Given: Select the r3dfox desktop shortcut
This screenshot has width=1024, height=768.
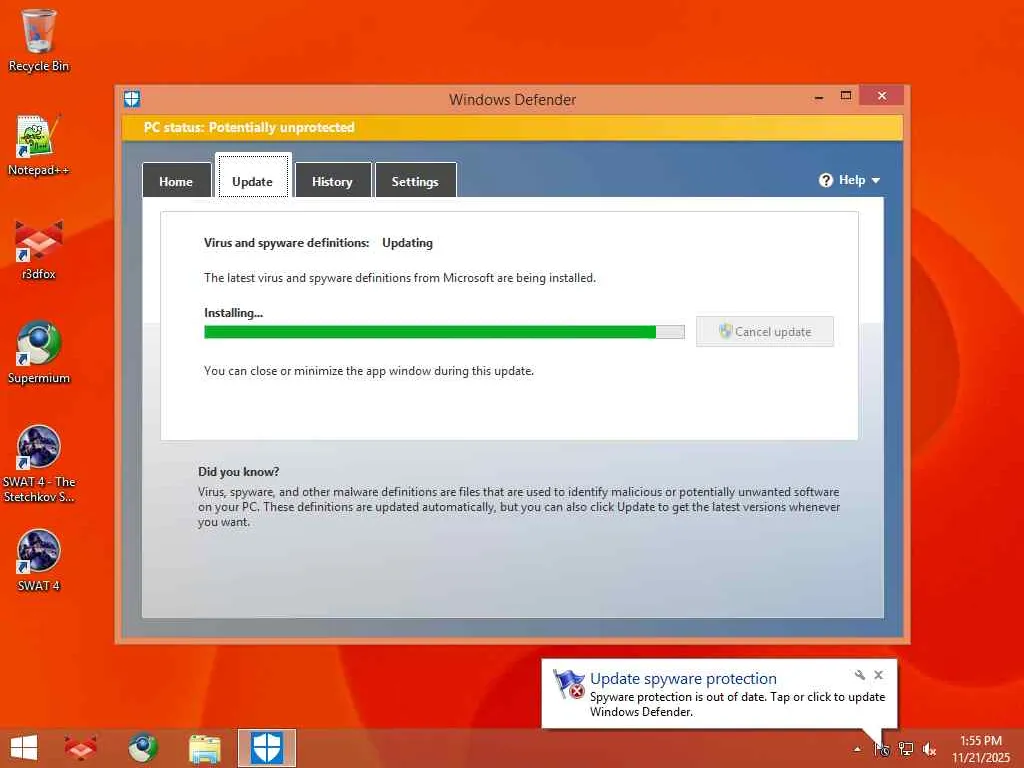Looking at the screenshot, I should click(39, 249).
